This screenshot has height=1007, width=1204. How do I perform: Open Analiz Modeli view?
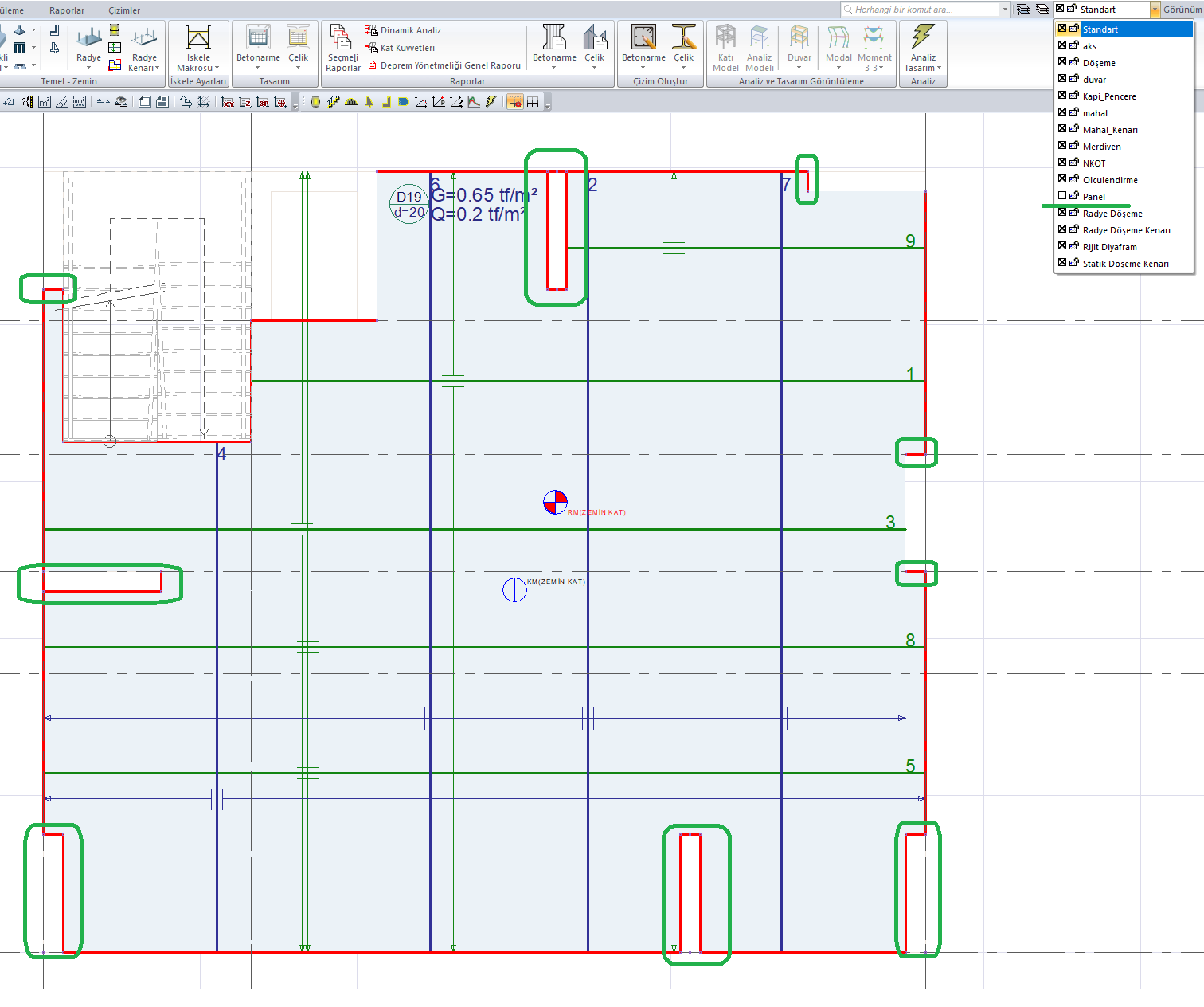pyautogui.click(x=760, y=48)
